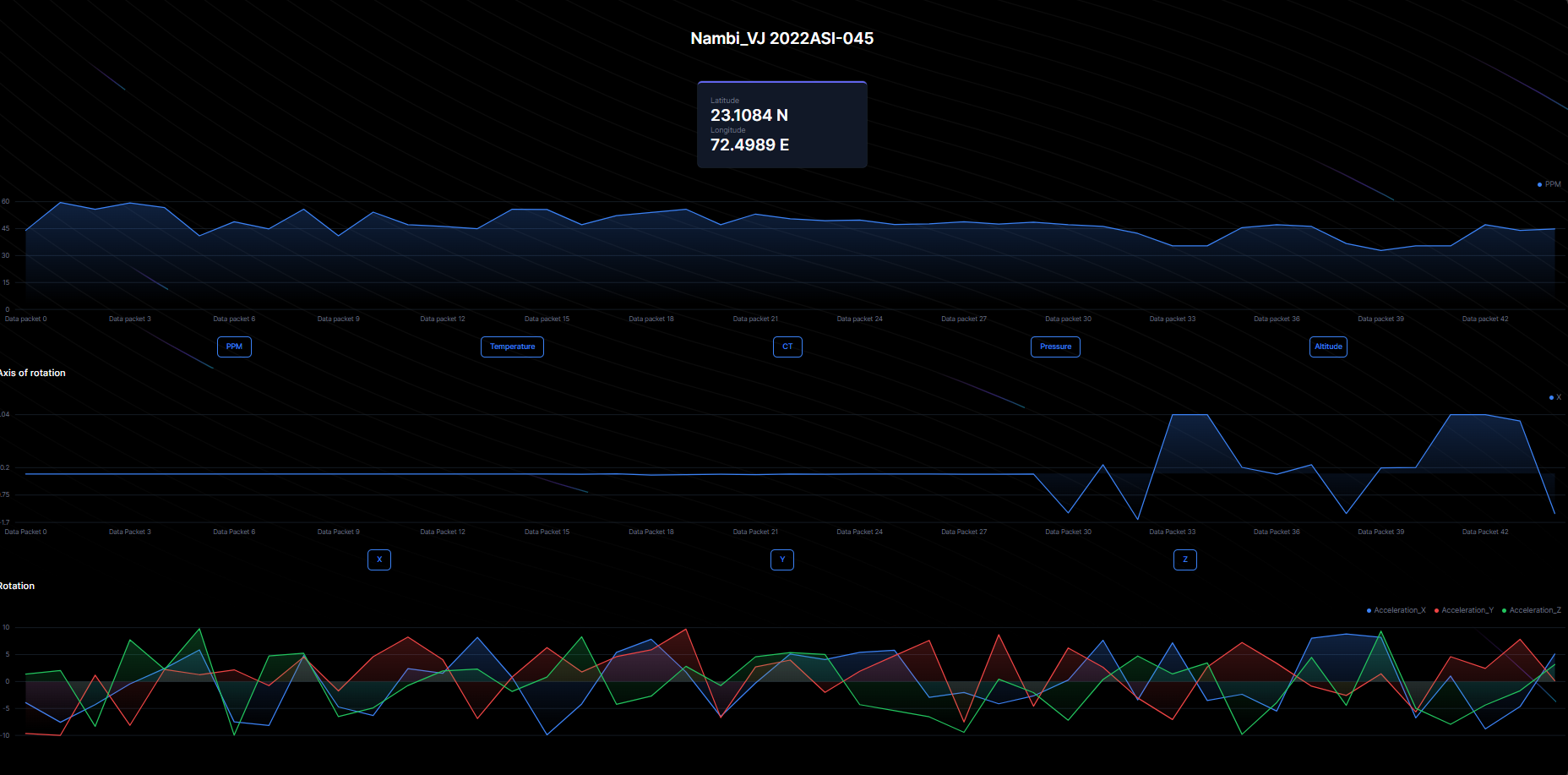
Task: Click the Rotation section heading
Action: (x=18, y=586)
